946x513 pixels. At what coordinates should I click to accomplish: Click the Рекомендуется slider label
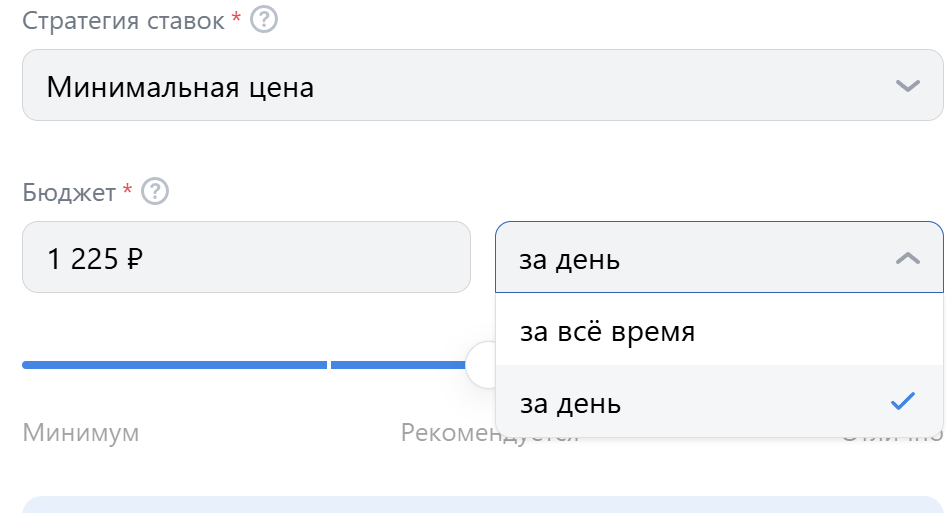pyautogui.click(x=448, y=433)
